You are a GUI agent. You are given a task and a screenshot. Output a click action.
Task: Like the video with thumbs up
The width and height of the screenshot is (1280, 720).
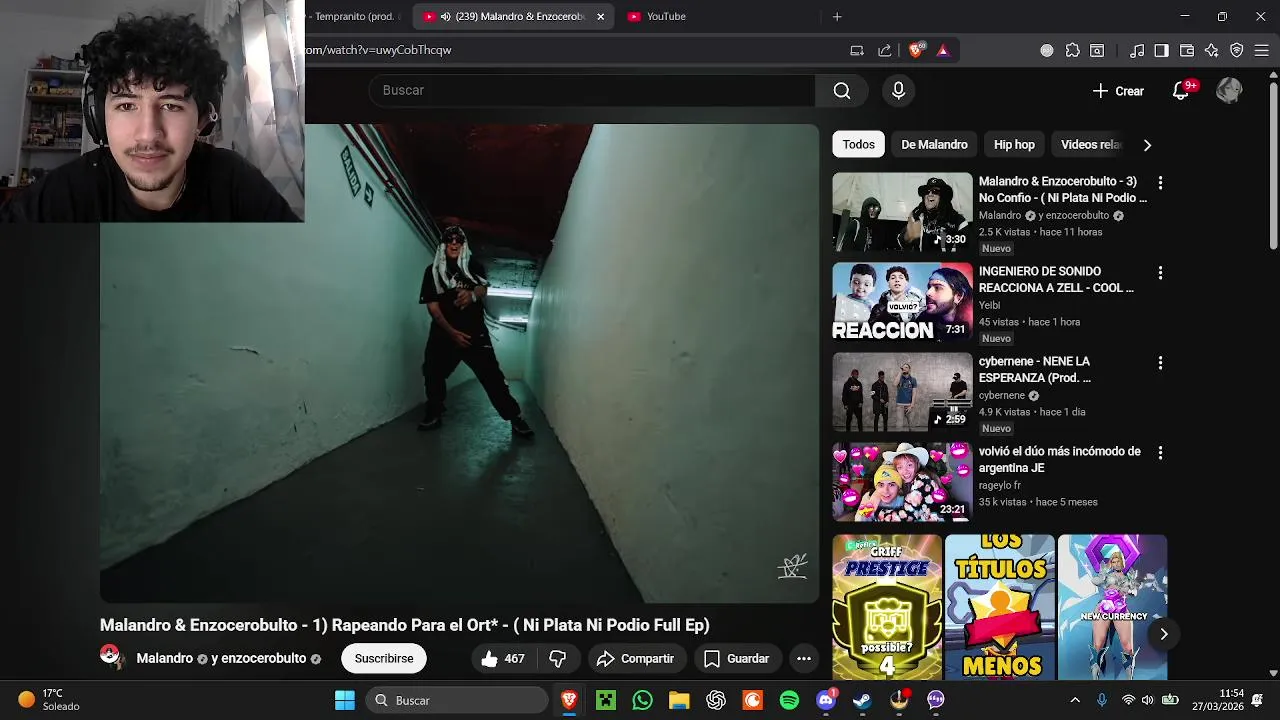click(503, 658)
